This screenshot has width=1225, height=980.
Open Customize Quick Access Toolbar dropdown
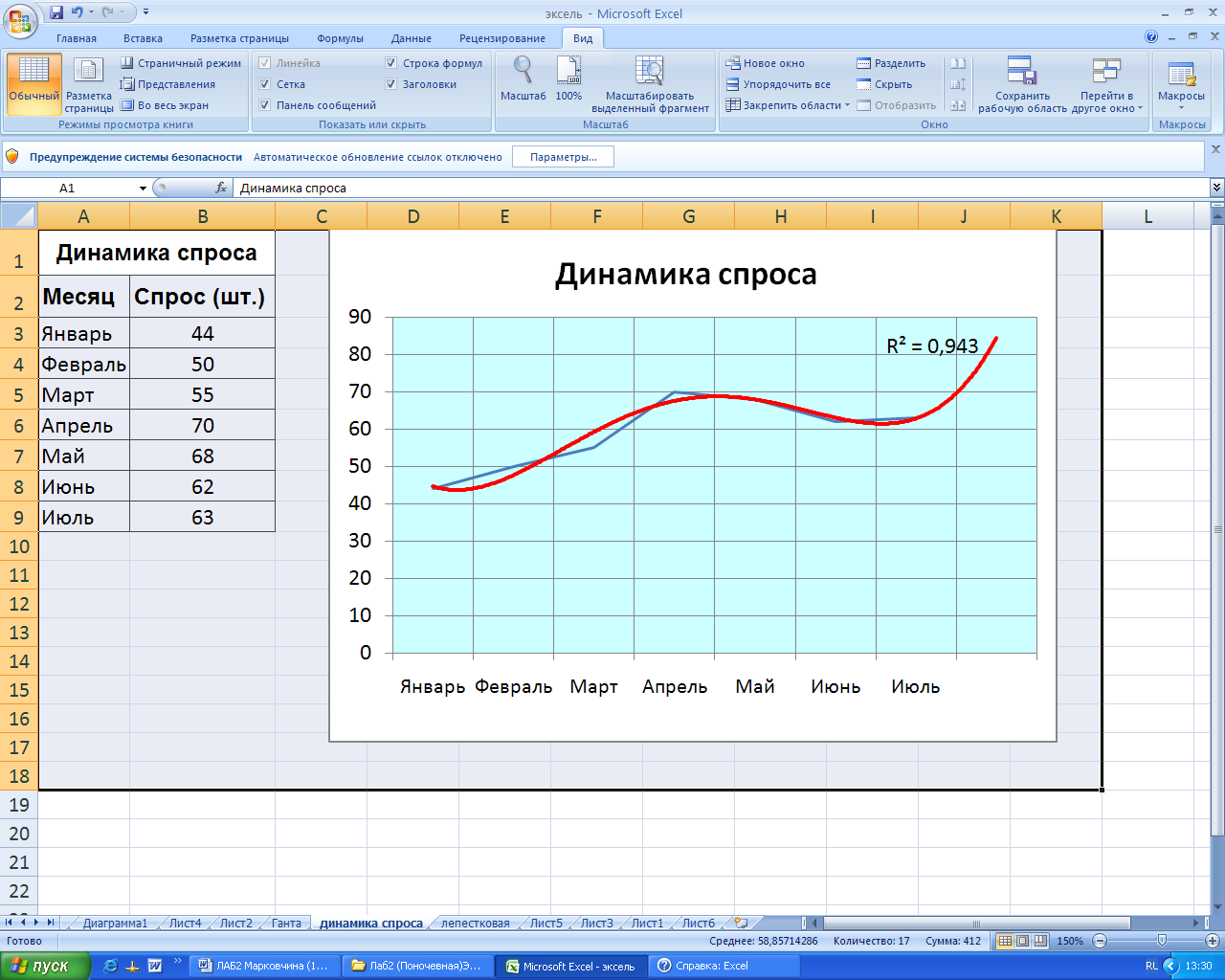coord(145,12)
